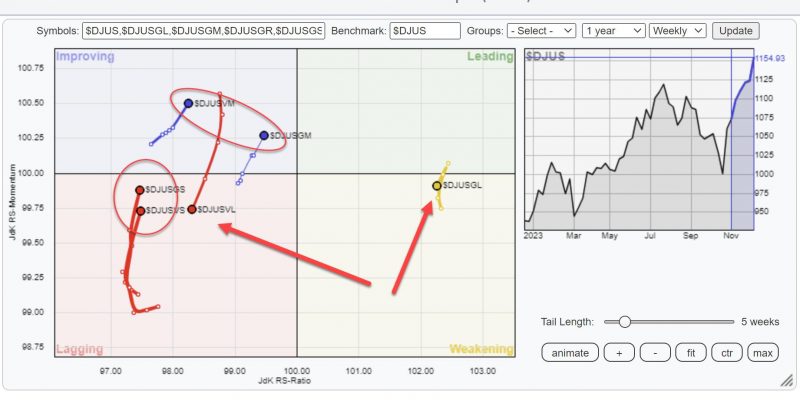The height and width of the screenshot is (400, 800).
Task: Select the $DJUSVS red data point
Action: (140, 211)
